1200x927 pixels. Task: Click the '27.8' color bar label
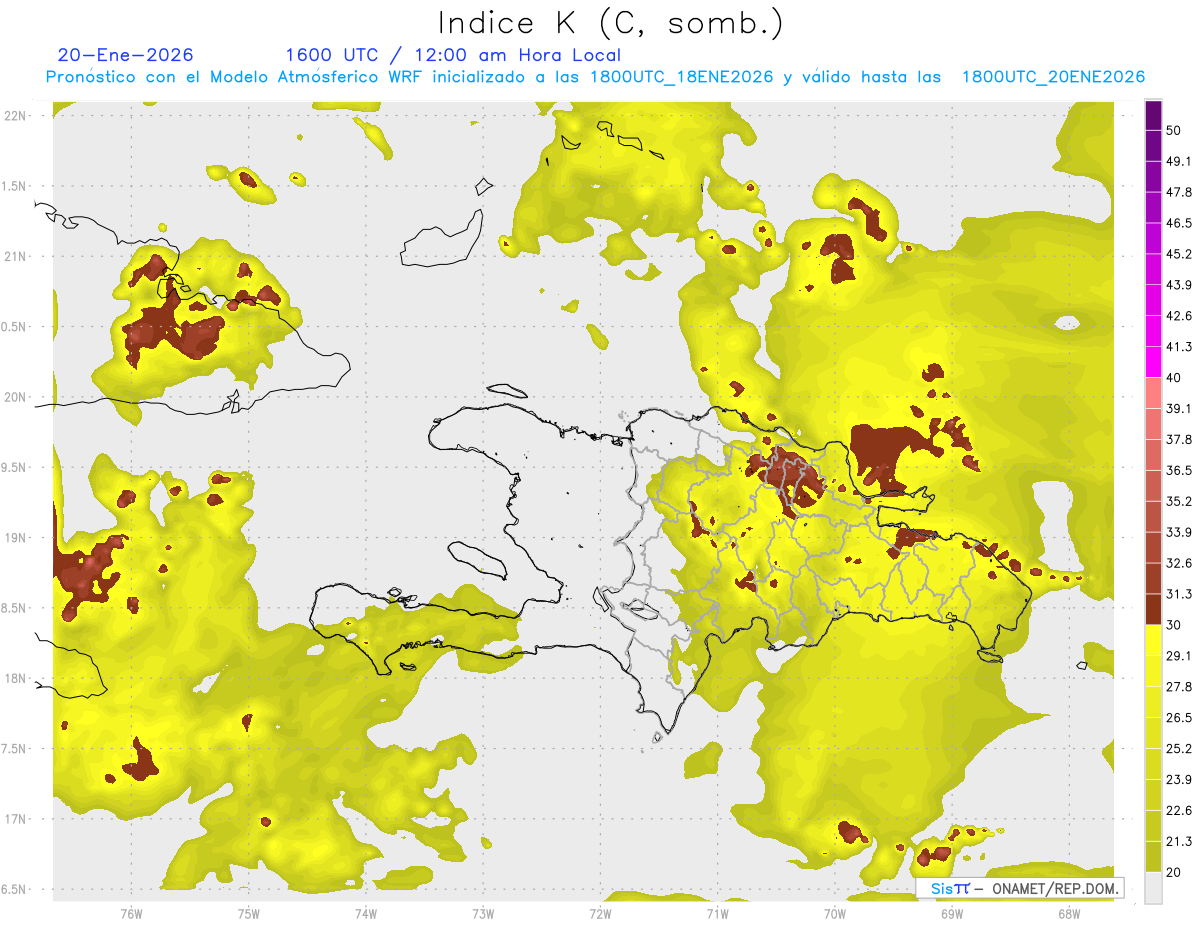[1179, 687]
